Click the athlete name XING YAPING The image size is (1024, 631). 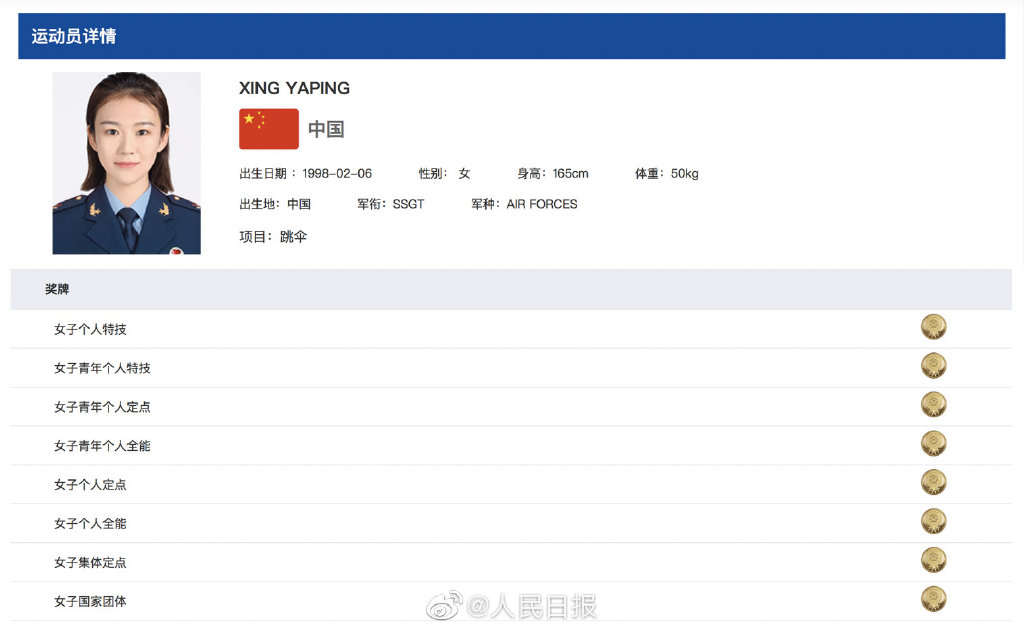click(294, 88)
